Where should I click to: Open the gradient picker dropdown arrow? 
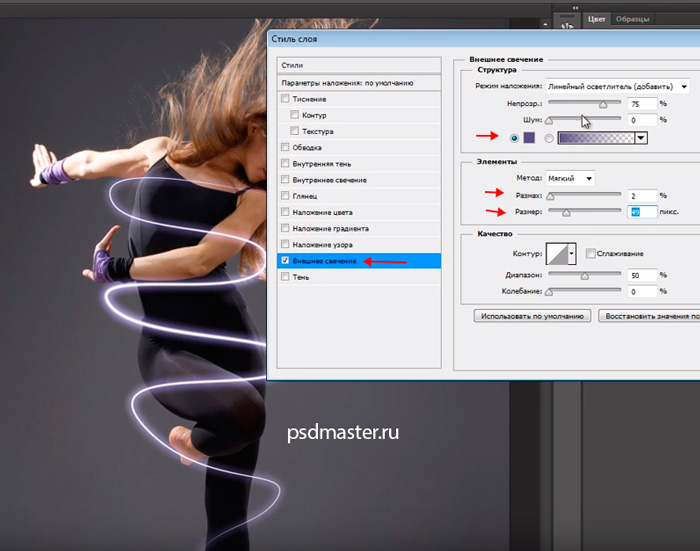pos(641,138)
